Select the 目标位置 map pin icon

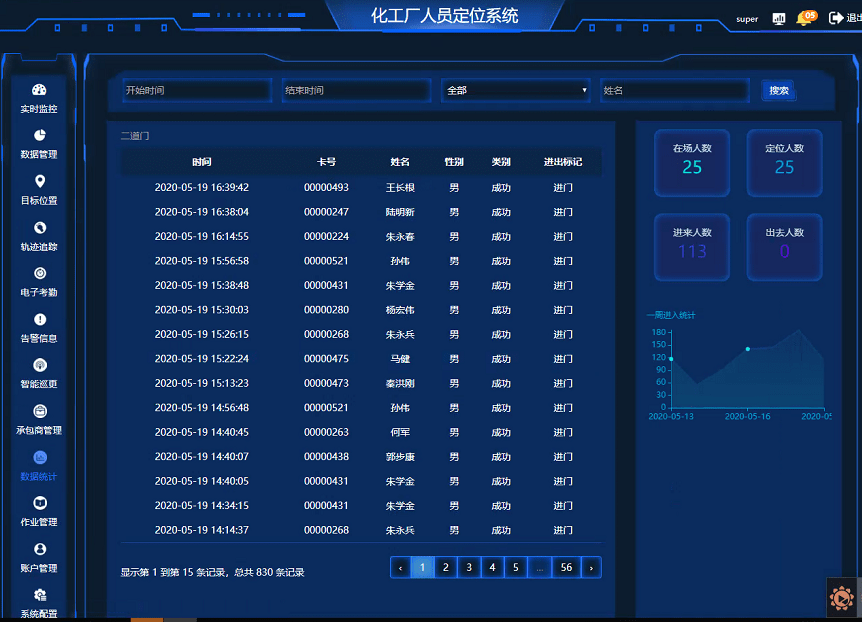click(40, 181)
